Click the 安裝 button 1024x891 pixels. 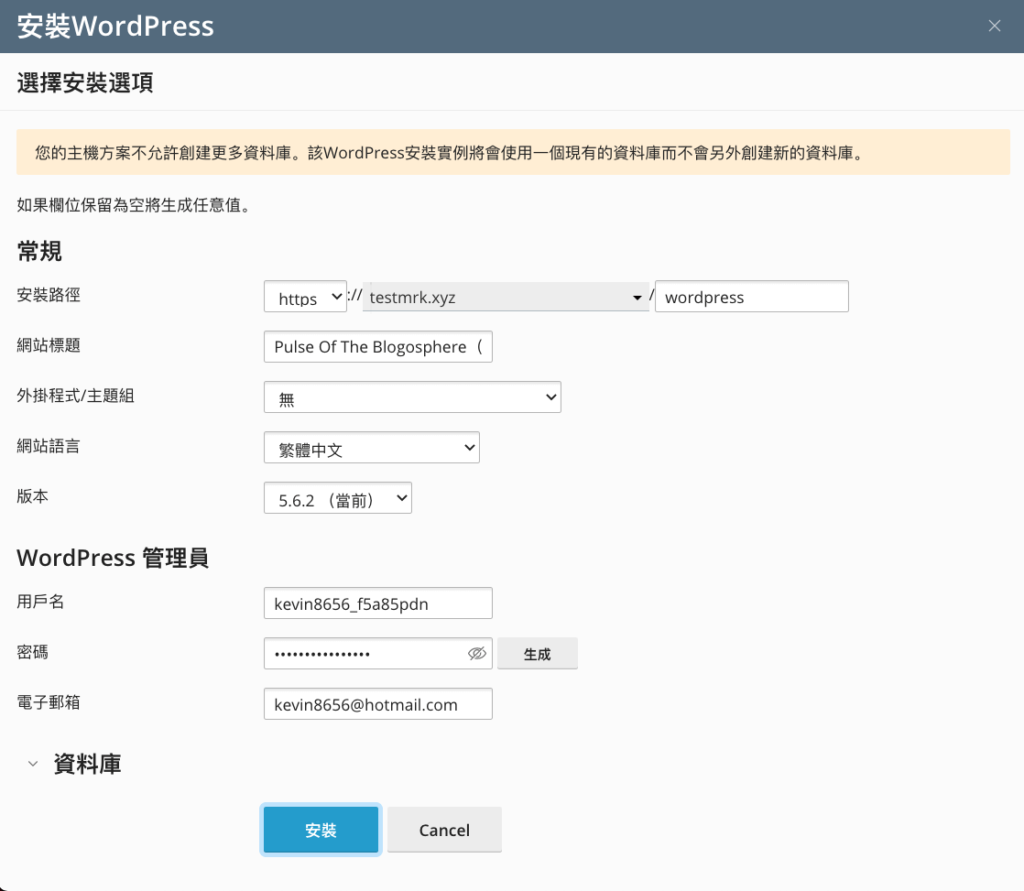coord(321,830)
